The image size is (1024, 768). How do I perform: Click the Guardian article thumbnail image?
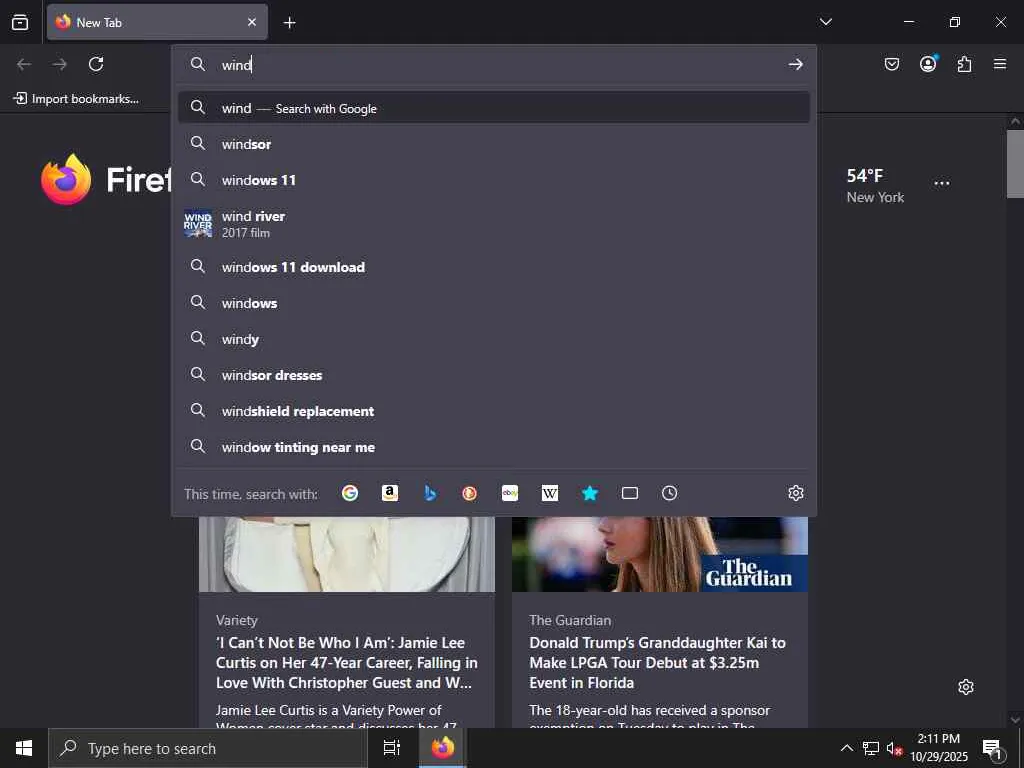(660, 554)
